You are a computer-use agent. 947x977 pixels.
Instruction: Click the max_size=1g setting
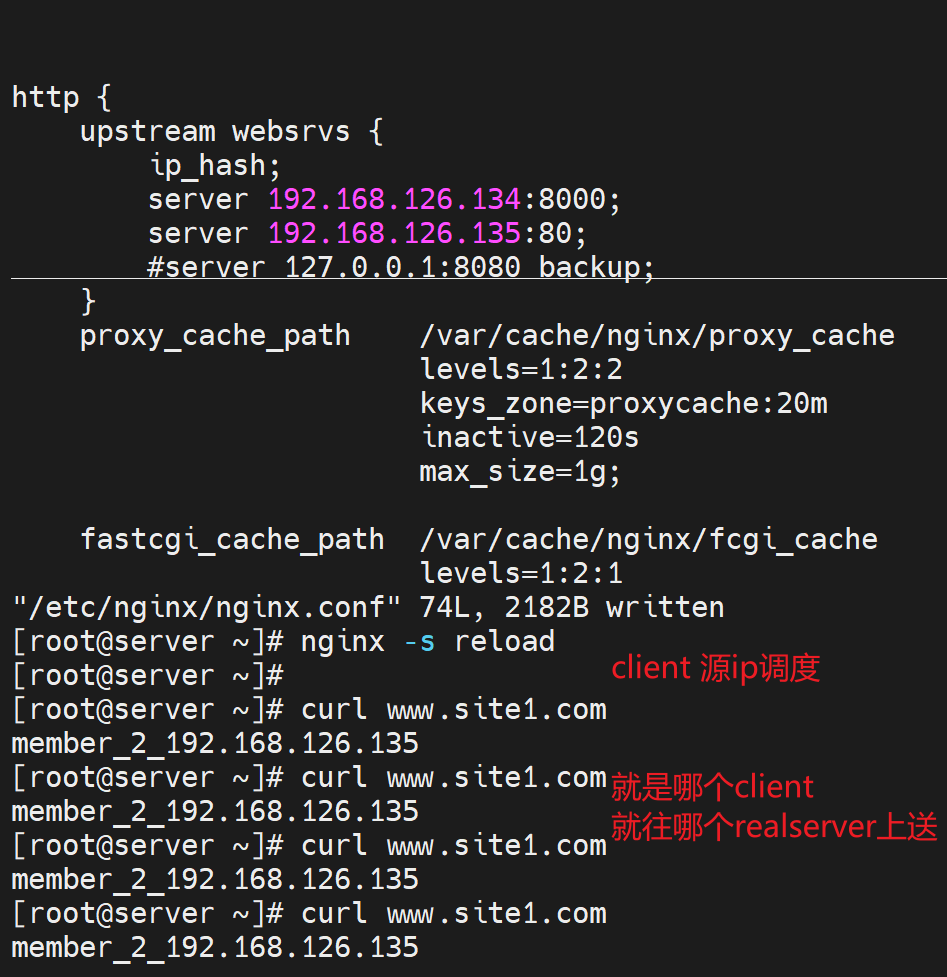point(520,472)
